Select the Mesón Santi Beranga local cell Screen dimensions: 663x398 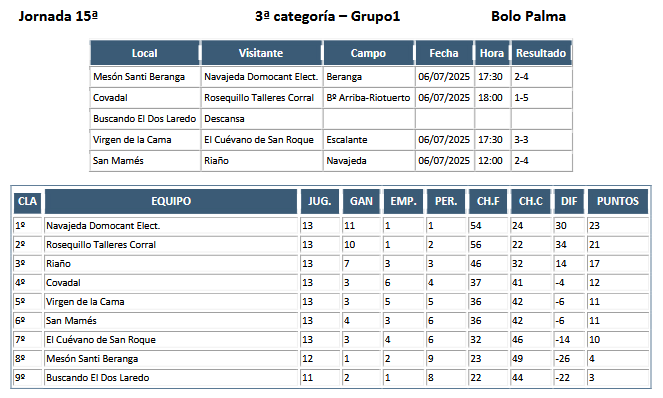coord(145,77)
